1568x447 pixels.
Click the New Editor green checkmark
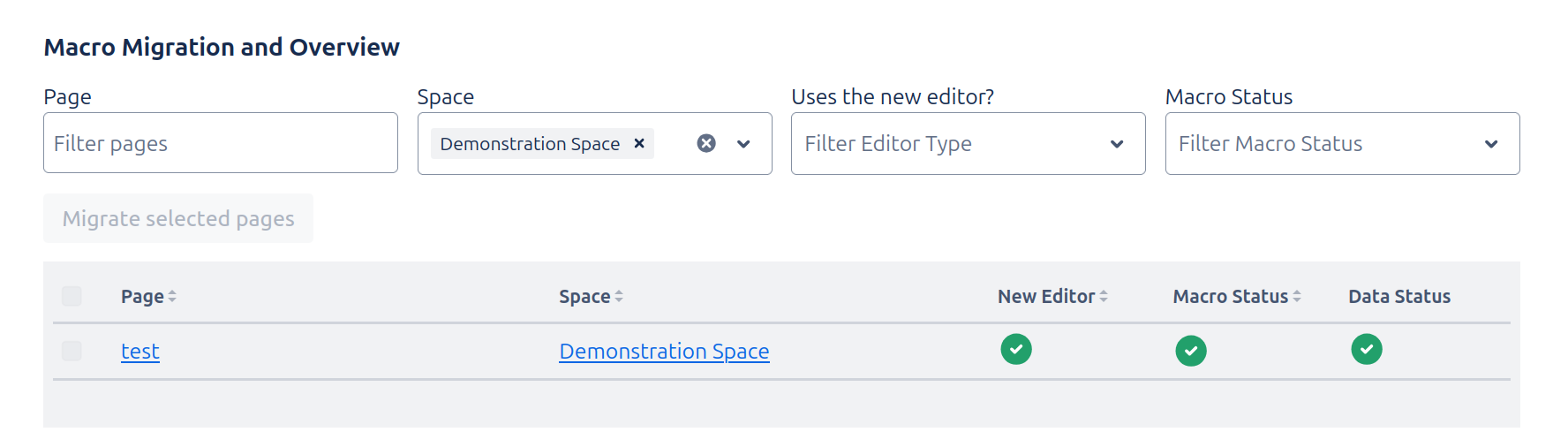[x=1016, y=349]
